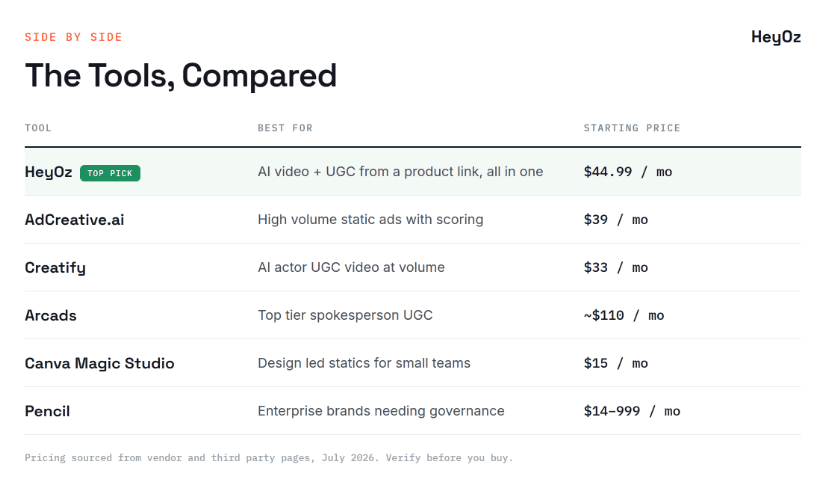Click the STARTING PRICE column header
Viewport: 813px width, 478px height.
632,128
